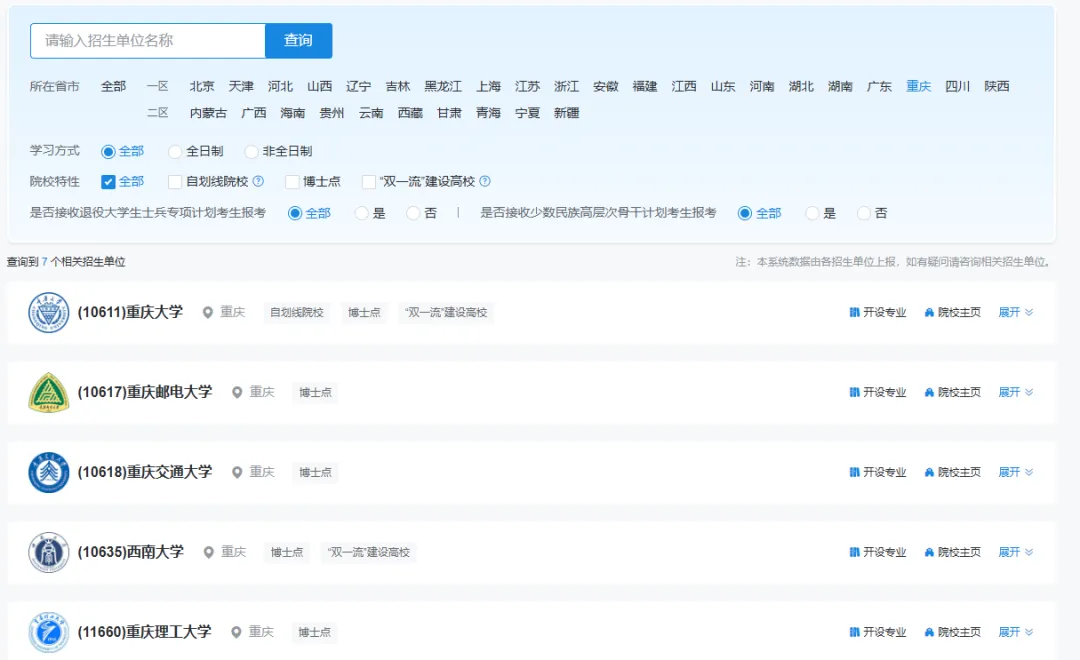Click the (11660)重庆理工大学 name
The width and height of the screenshot is (1080, 660).
pos(144,632)
